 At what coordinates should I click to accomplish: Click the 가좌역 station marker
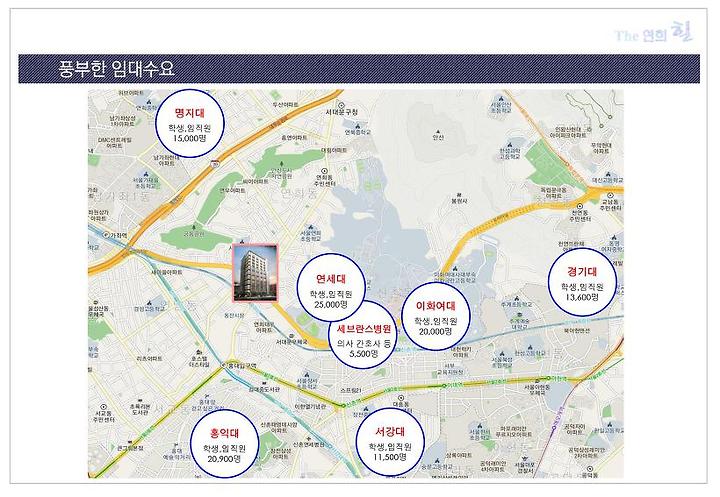click(116, 235)
